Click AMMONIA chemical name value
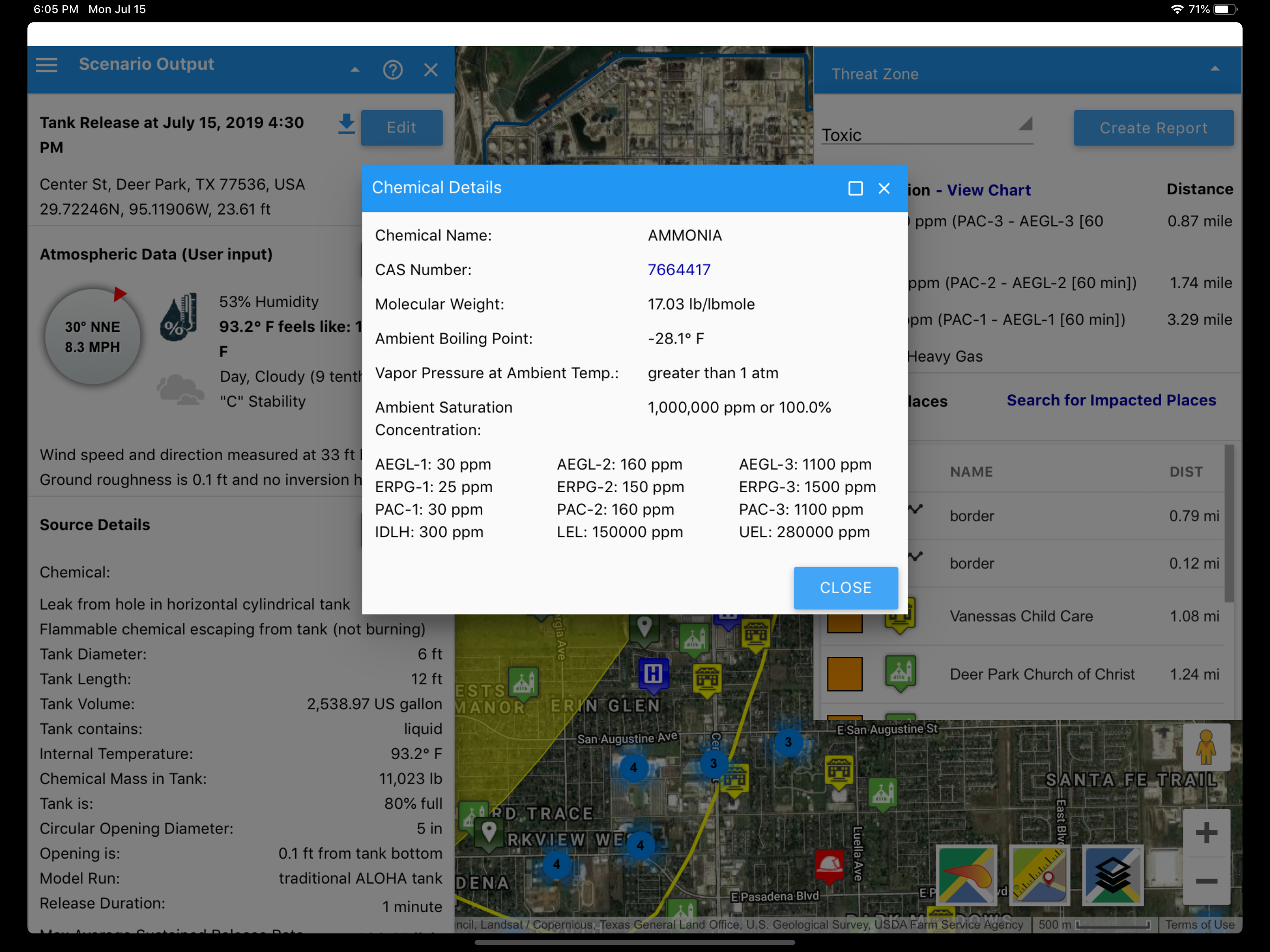This screenshot has width=1270, height=952. 684,235
